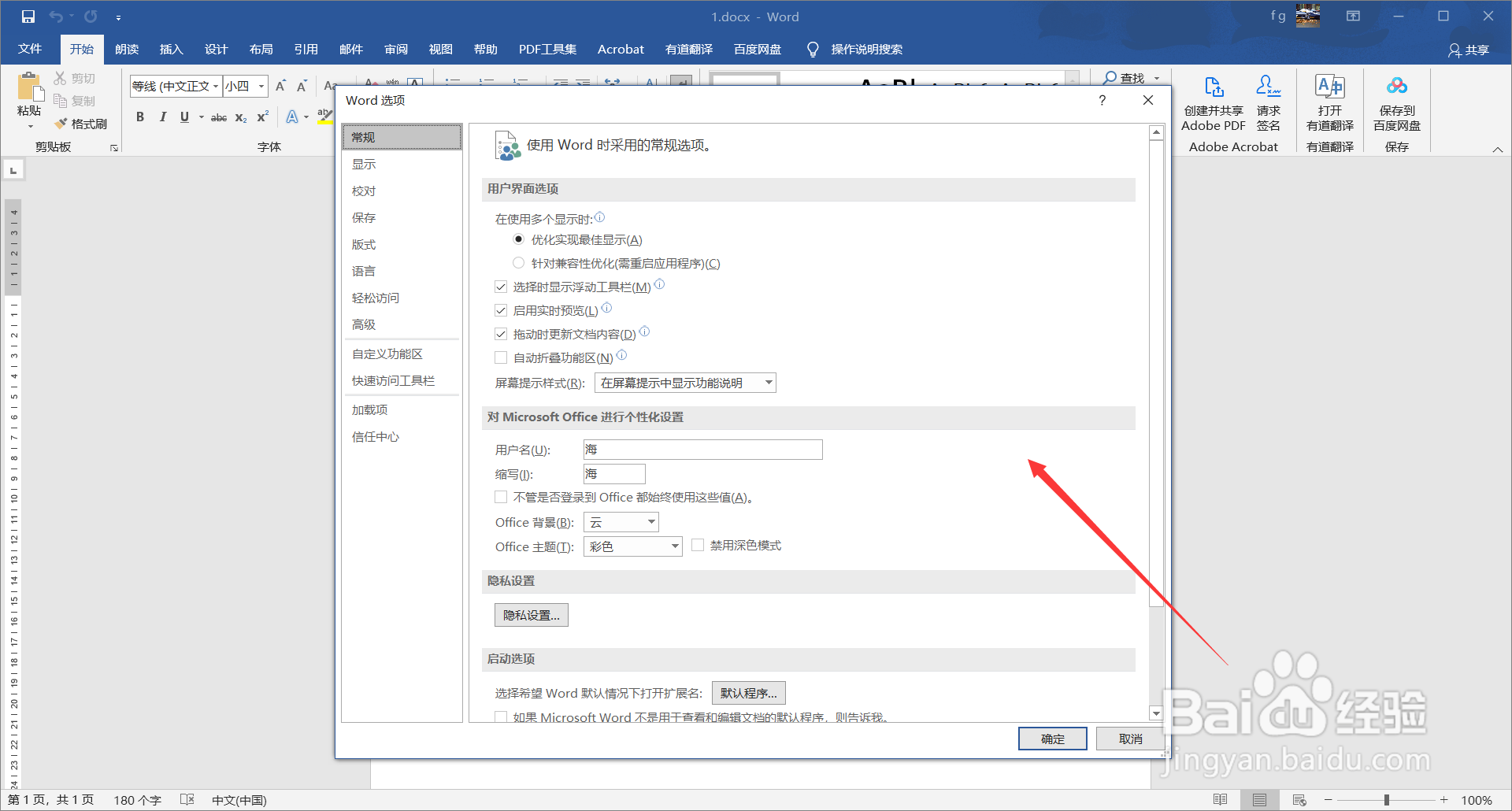Click the 确定 button
The image size is (1512, 811).
1053,739
